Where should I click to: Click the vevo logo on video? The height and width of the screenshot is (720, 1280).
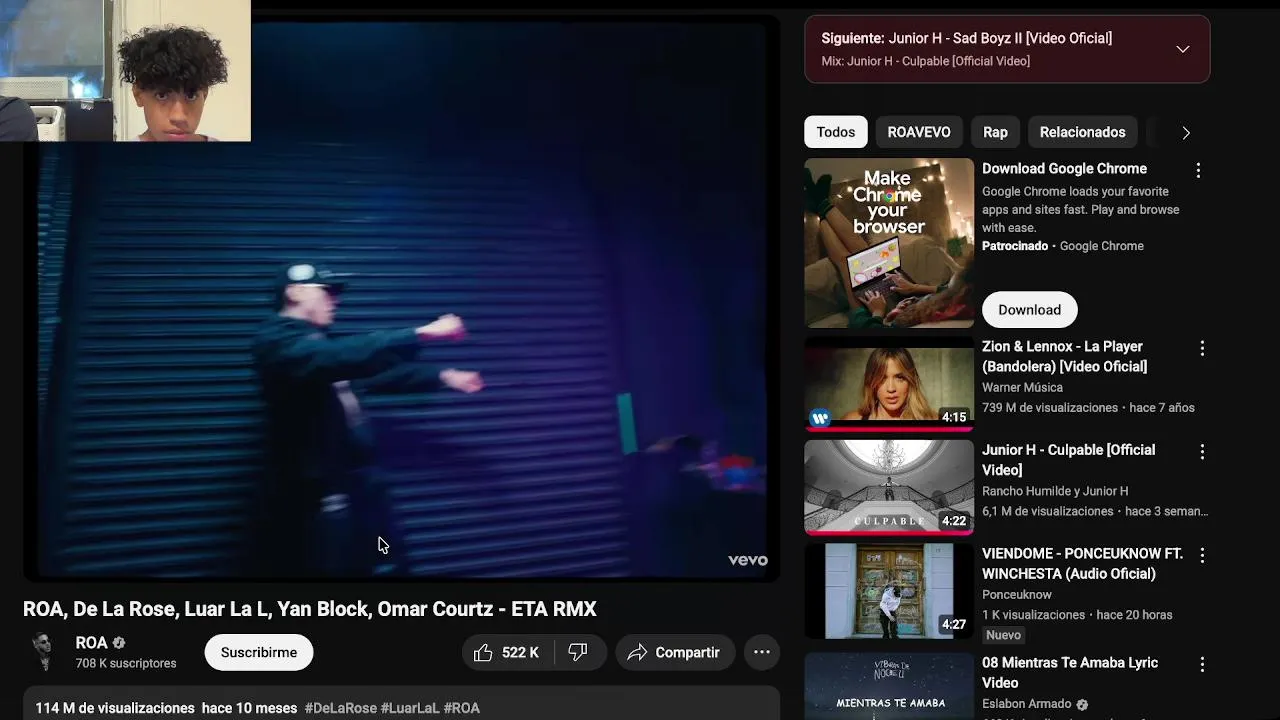tap(747, 560)
